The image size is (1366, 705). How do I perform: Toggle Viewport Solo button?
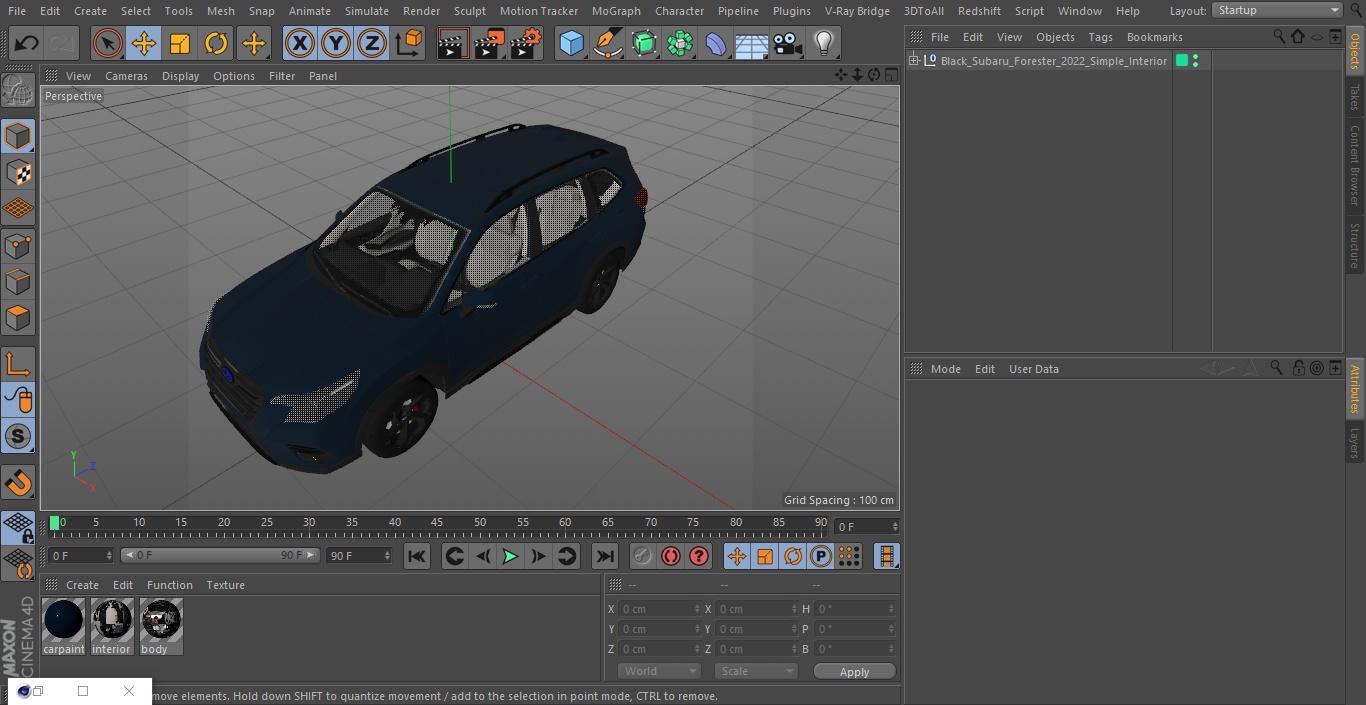18,437
